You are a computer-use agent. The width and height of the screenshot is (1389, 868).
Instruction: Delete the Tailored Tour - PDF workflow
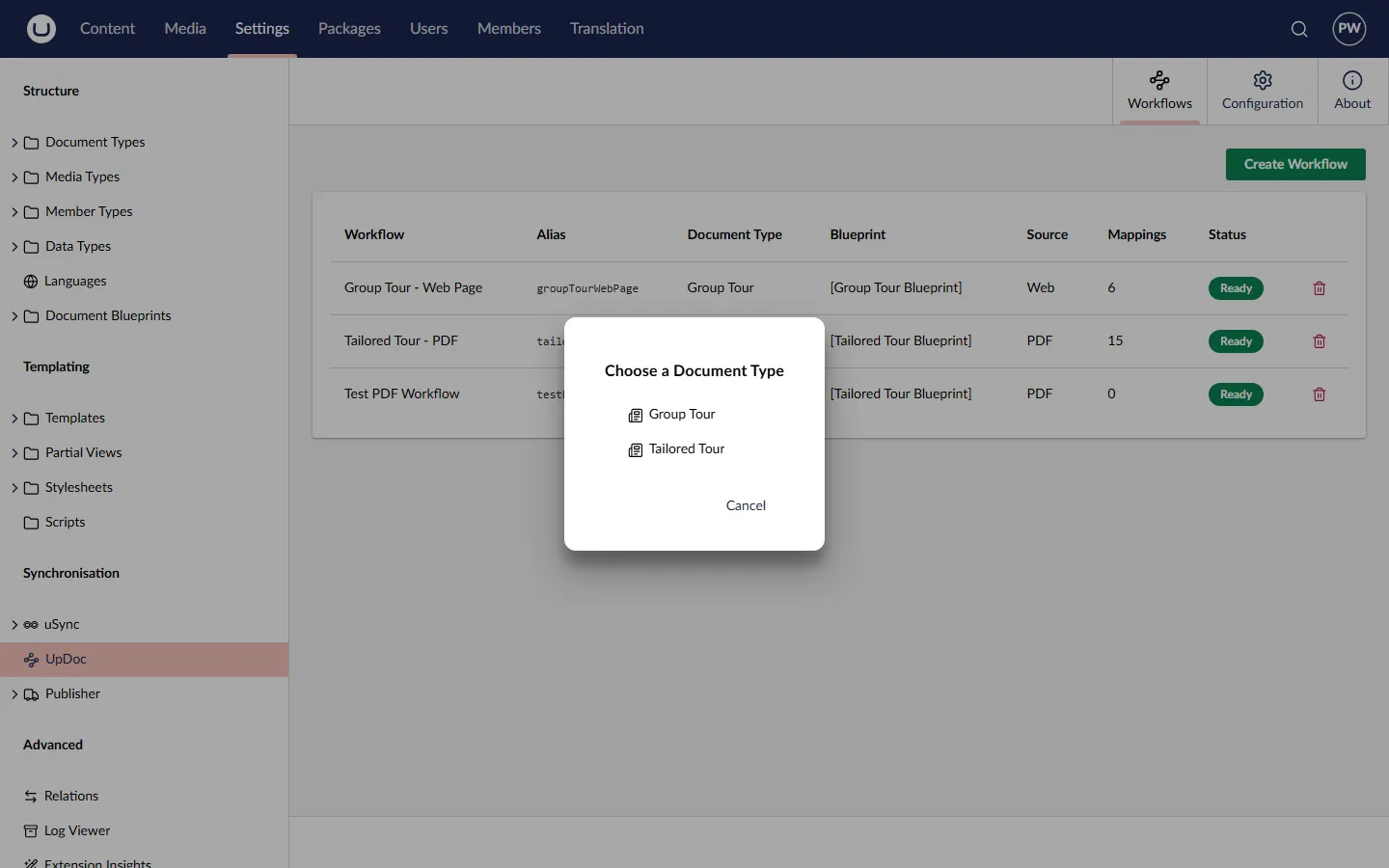tap(1320, 341)
